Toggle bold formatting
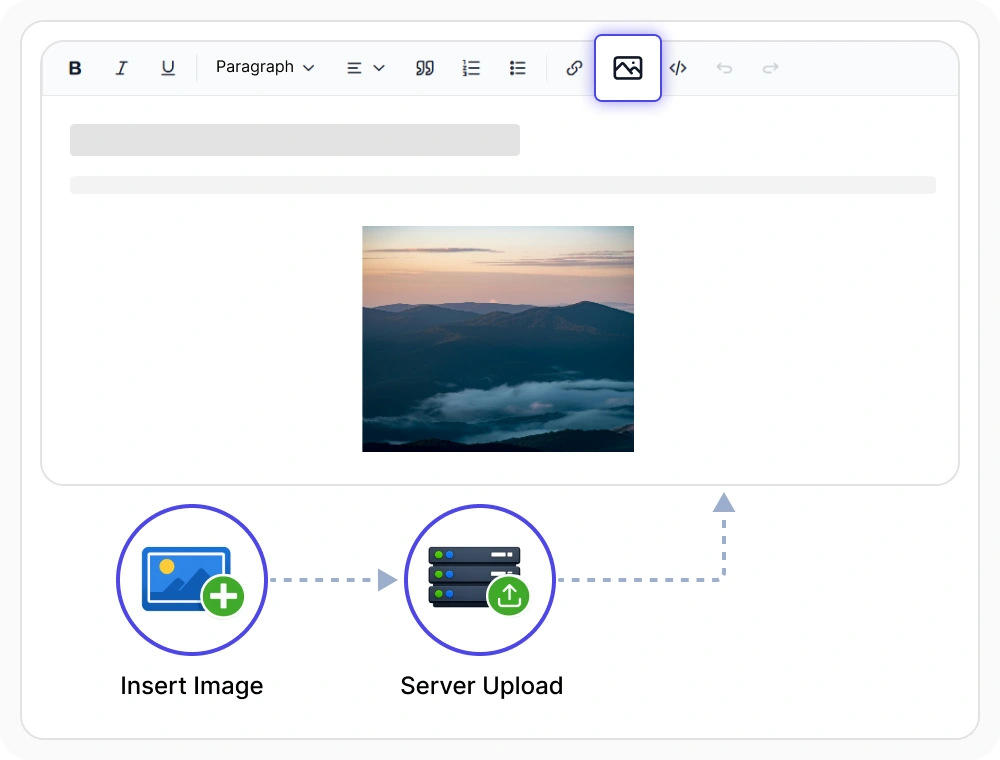Image resolution: width=1000 pixels, height=760 pixels. [75, 68]
